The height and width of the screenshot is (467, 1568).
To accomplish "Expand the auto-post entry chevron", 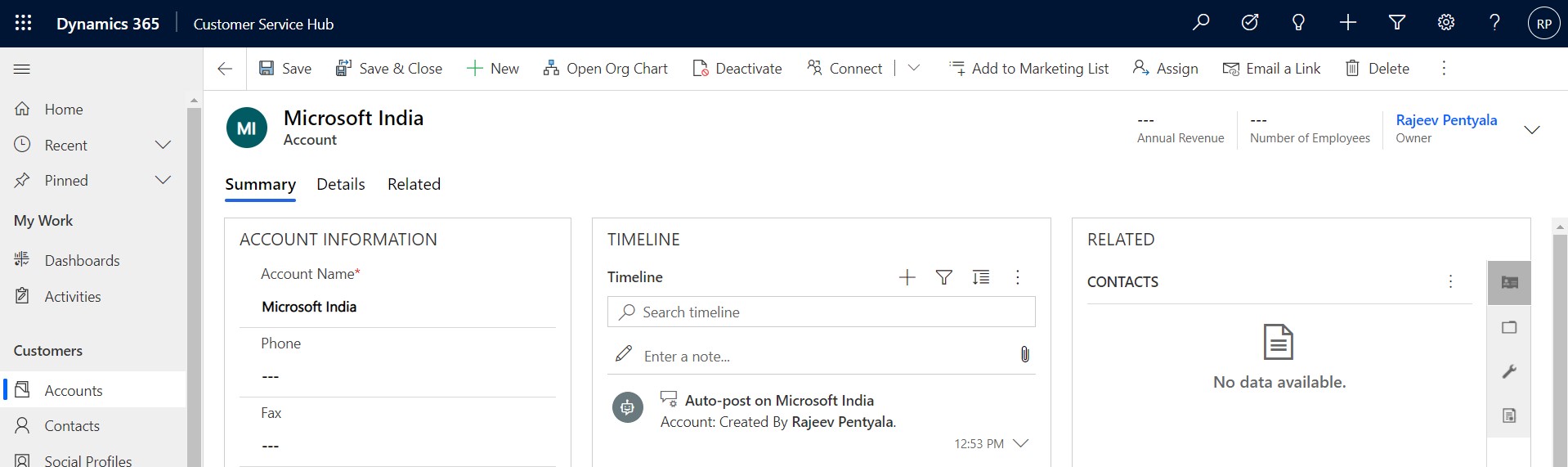I will (1020, 443).
